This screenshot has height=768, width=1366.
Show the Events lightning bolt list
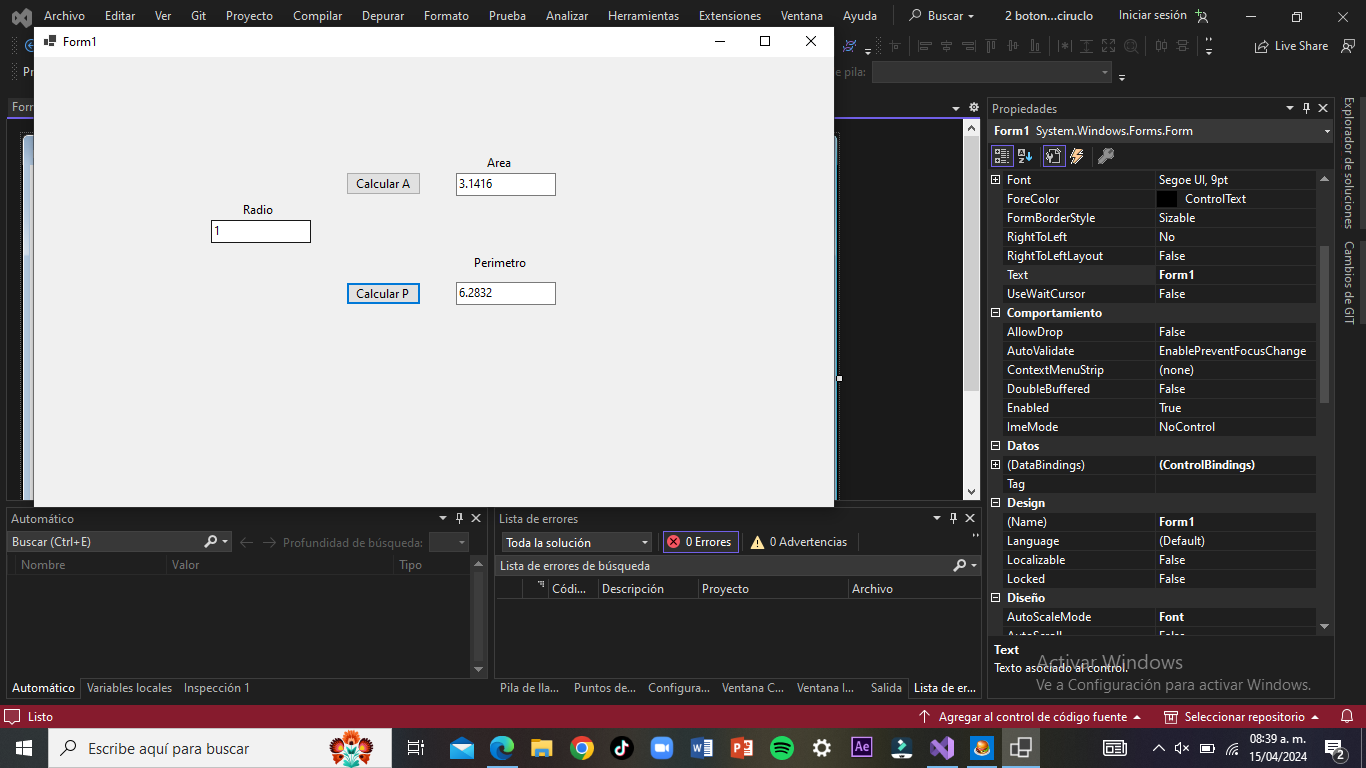point(1077,156)
